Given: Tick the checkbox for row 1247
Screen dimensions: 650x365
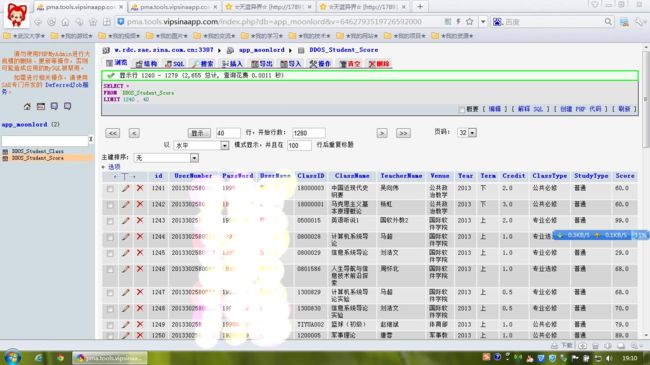Looking at the screenshot, I should [x=110, y=293].
